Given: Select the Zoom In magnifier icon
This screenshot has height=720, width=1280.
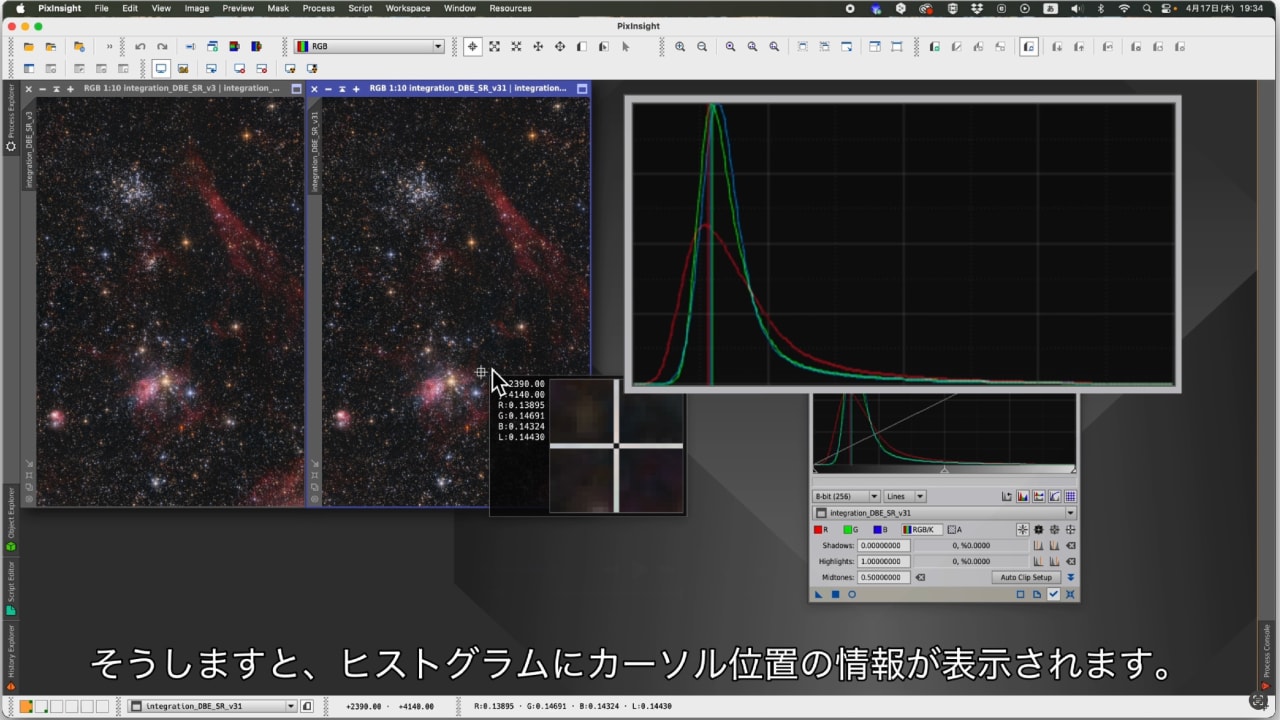Looking at the screenshot, I should (680, 47).
